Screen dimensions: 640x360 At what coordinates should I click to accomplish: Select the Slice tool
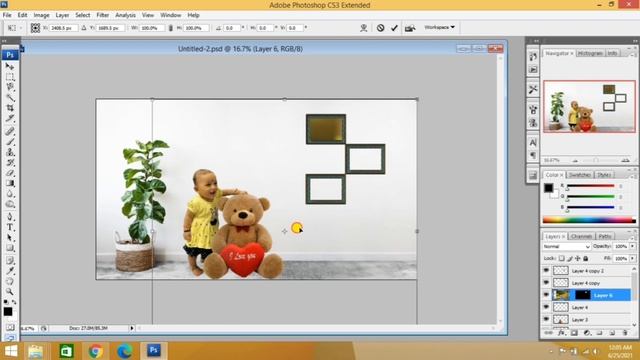tap(10, 118)
